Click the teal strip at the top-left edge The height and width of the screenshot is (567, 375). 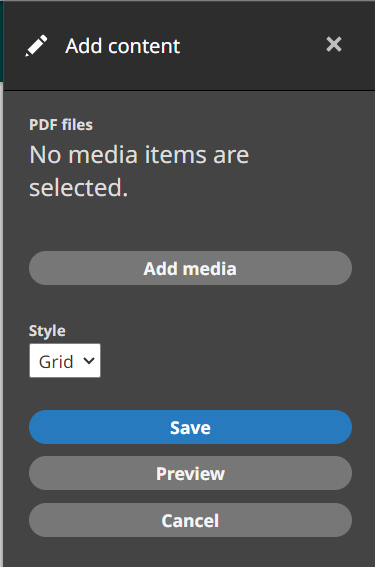click(1, 42)
